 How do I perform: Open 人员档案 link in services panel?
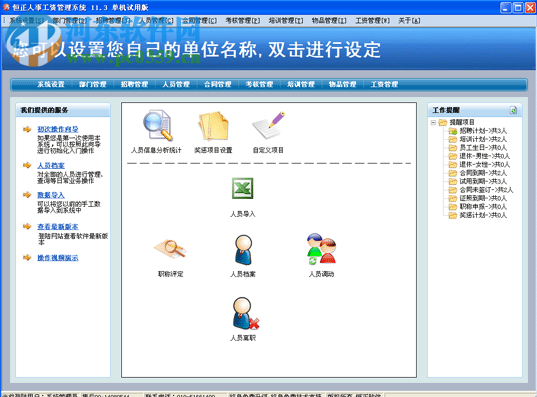pyautogui.click(x=51, y=165)
